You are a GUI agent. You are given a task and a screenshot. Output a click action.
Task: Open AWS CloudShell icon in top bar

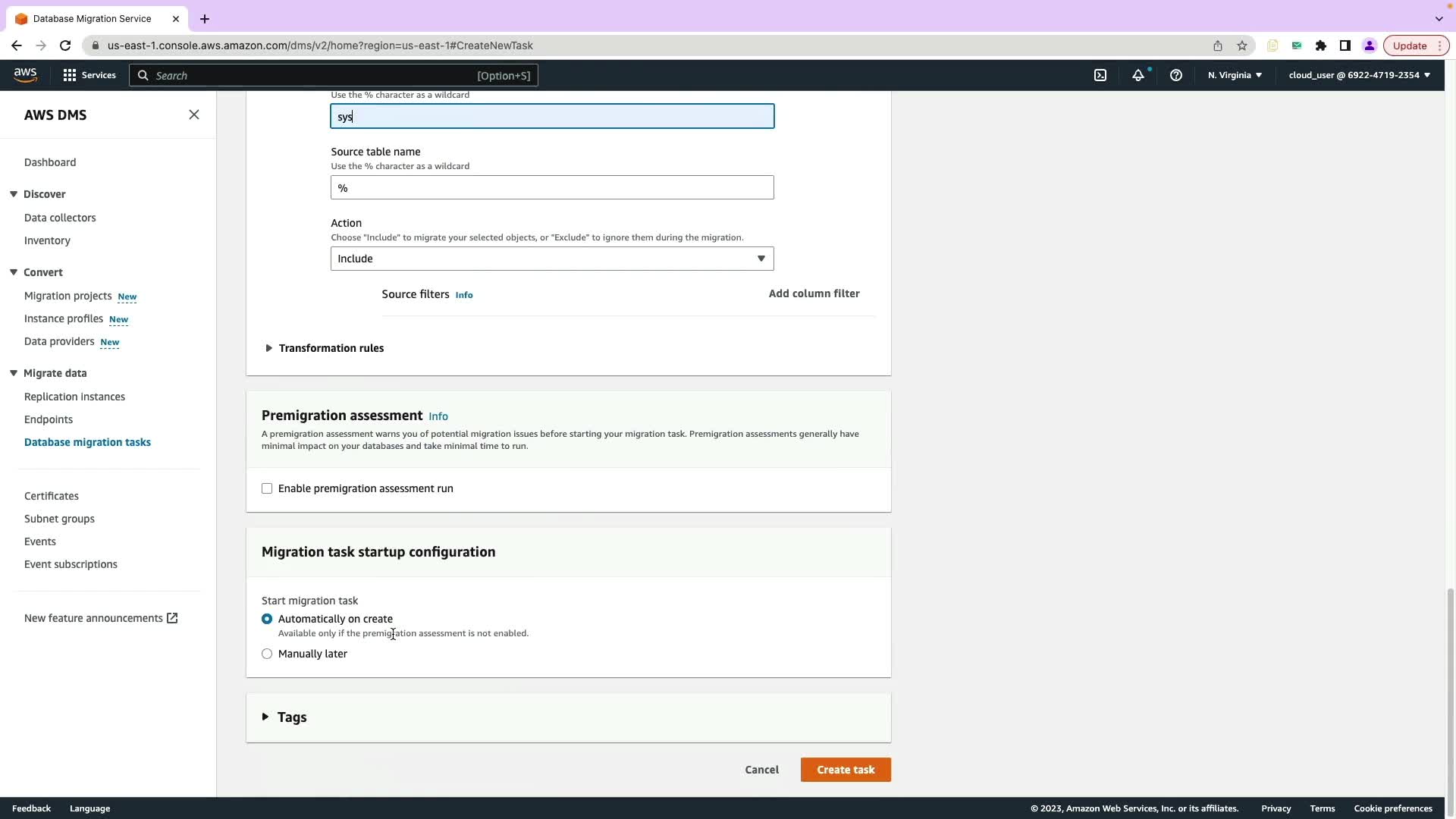tap(1100, 75)
